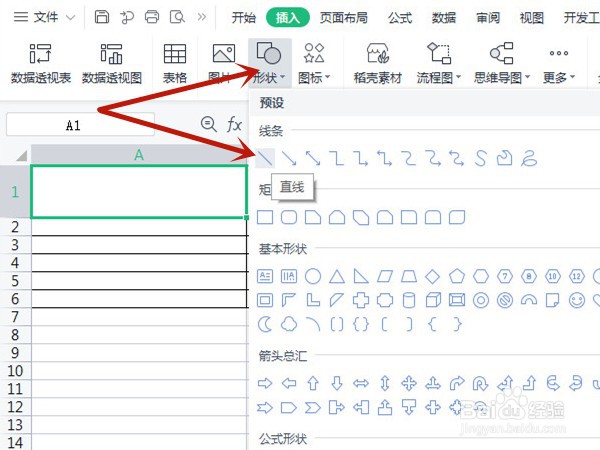Switch to the 公式 tab
600x450 pixels.
click(x=400, y=18)
